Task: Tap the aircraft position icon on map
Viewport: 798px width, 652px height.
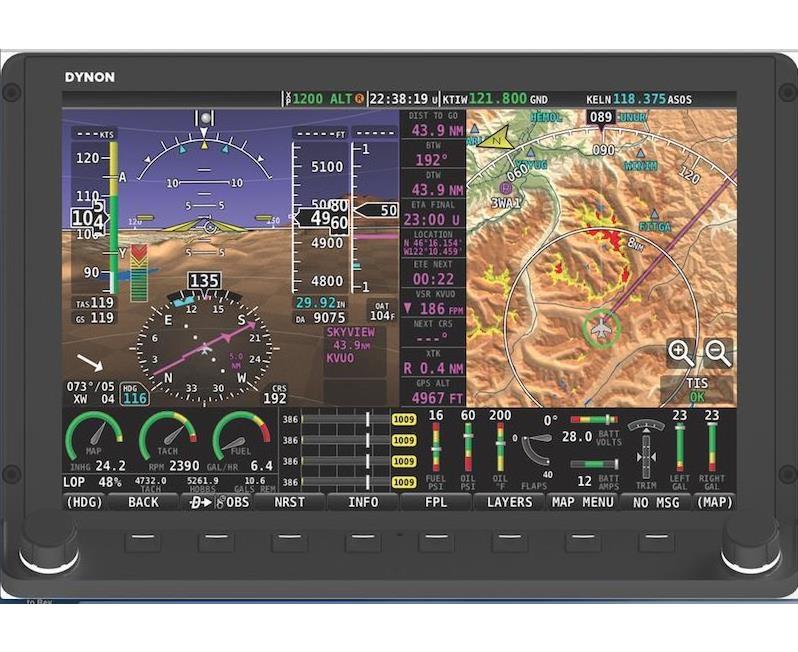Action: click(x=601, y=328)
